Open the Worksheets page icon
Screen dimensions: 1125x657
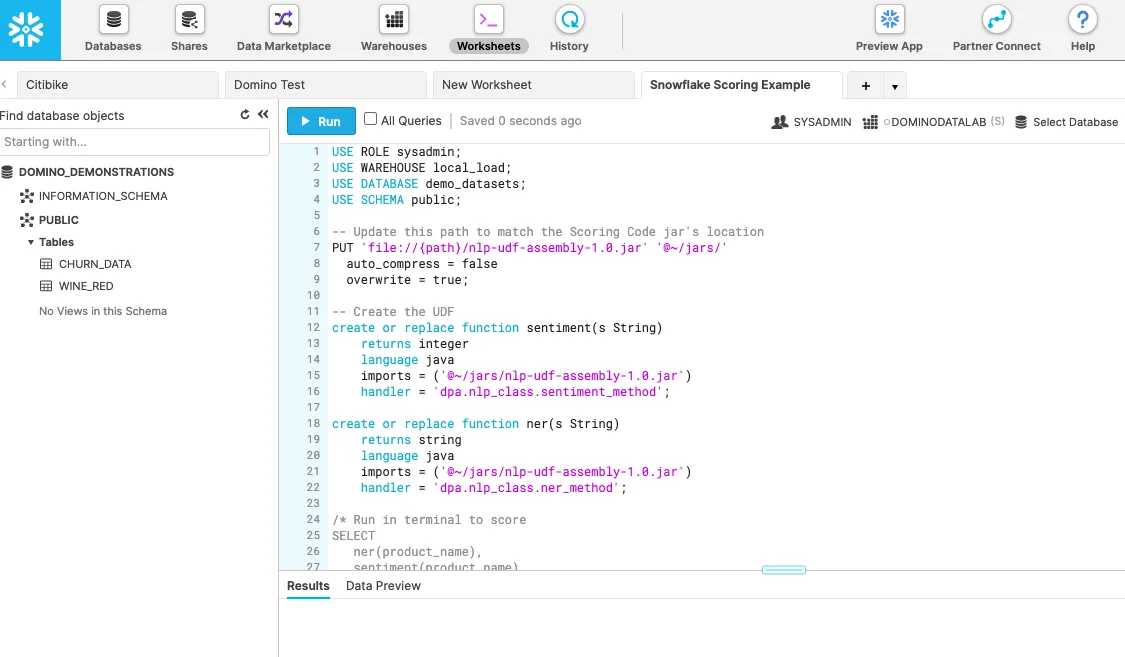(489, 19)
